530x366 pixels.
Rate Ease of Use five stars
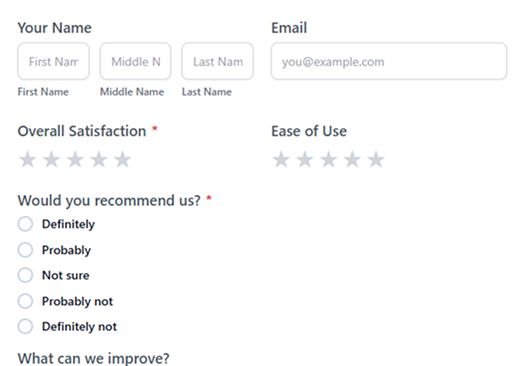point(376,159)
